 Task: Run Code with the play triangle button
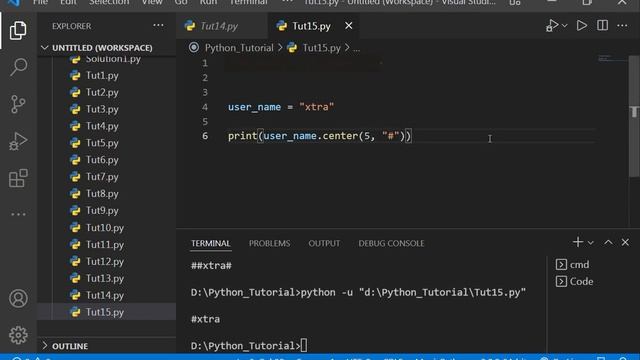coord(582,26)
